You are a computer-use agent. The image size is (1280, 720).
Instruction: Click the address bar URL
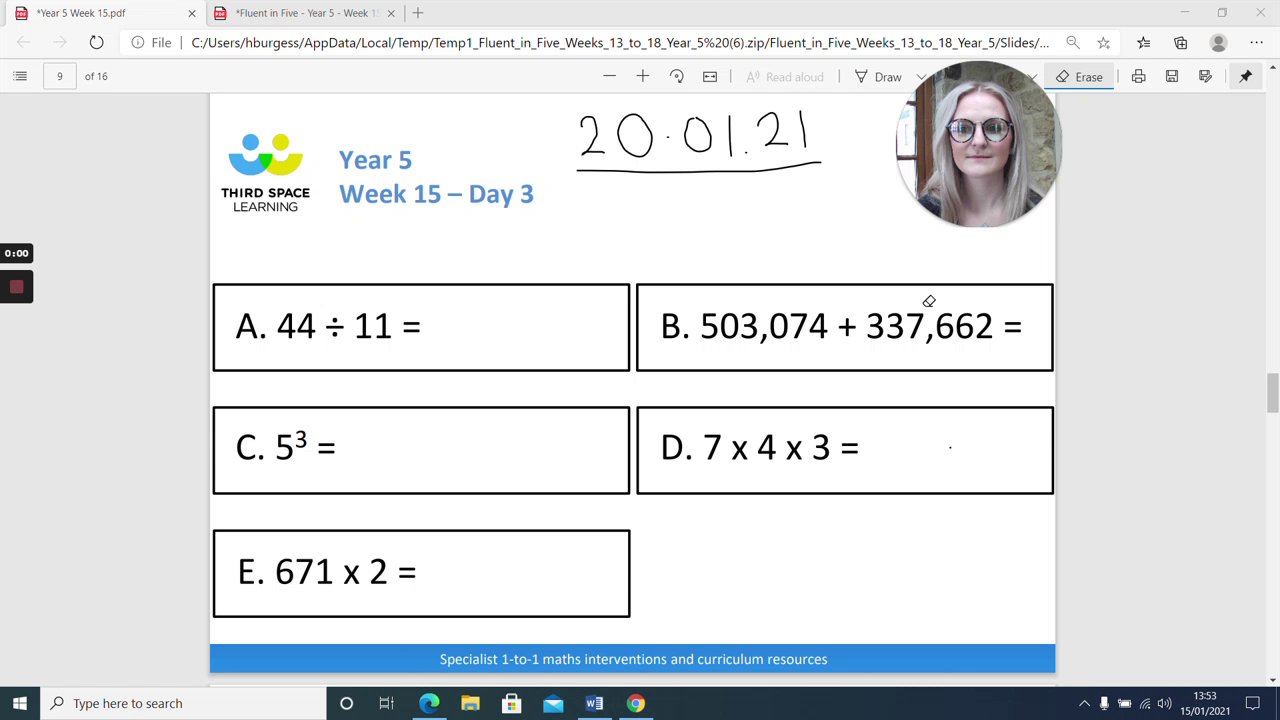620,43
